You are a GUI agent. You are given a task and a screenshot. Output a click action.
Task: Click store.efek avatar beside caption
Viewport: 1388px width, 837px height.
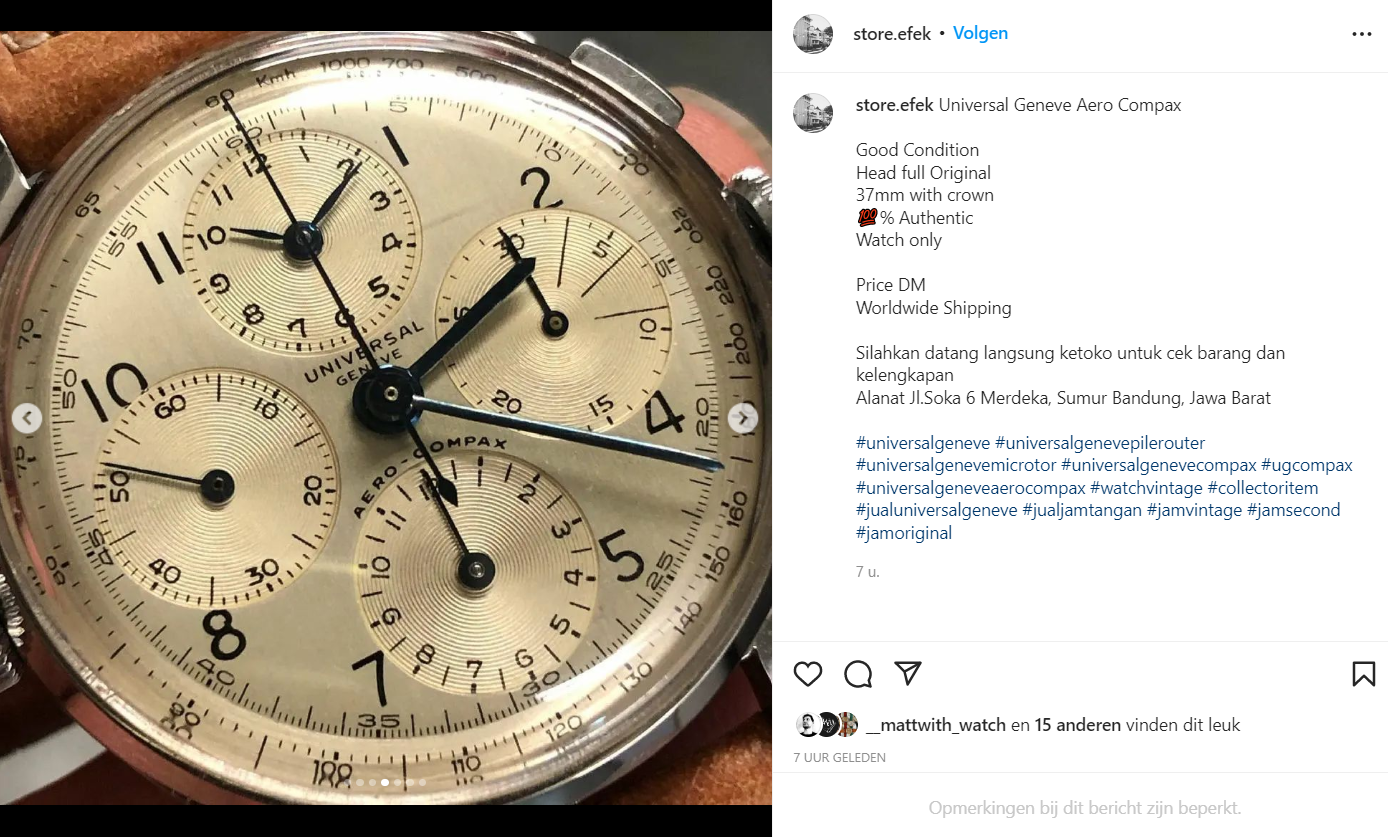click(813, 113)
